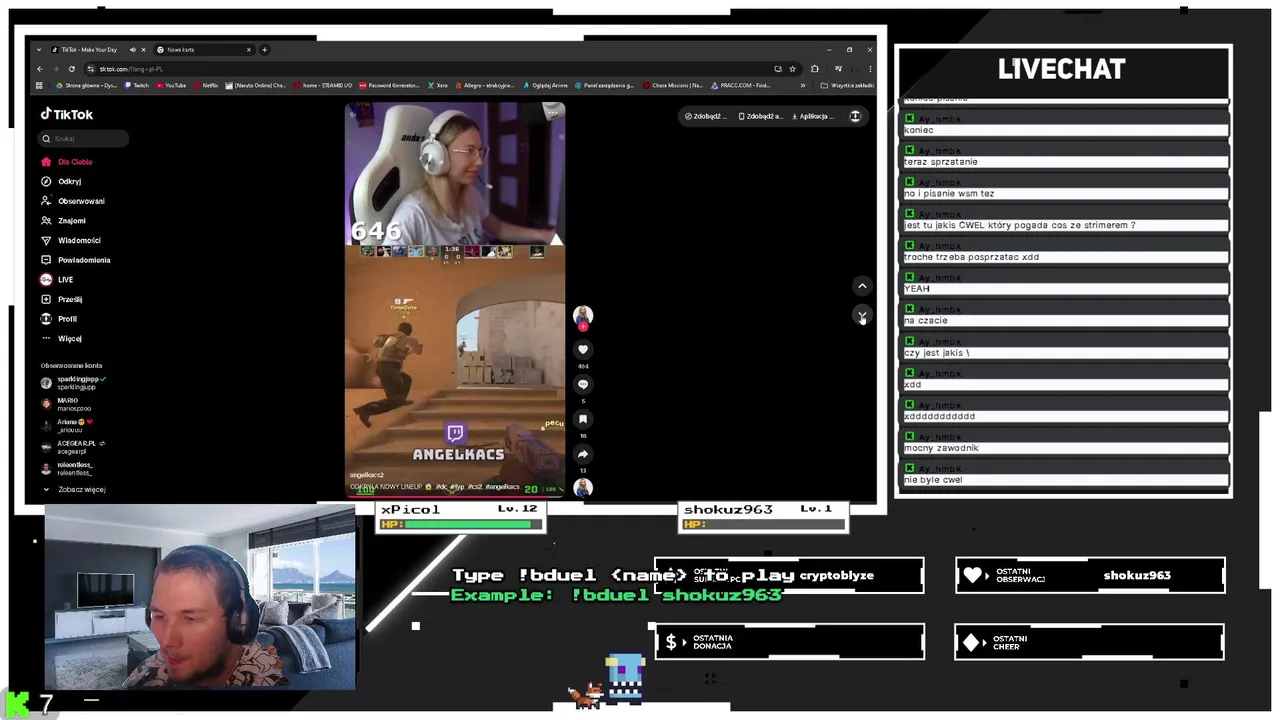Open video three-dot options menu
The height and width of the screenshot is (720, 1280).
(x=551, y=113)
